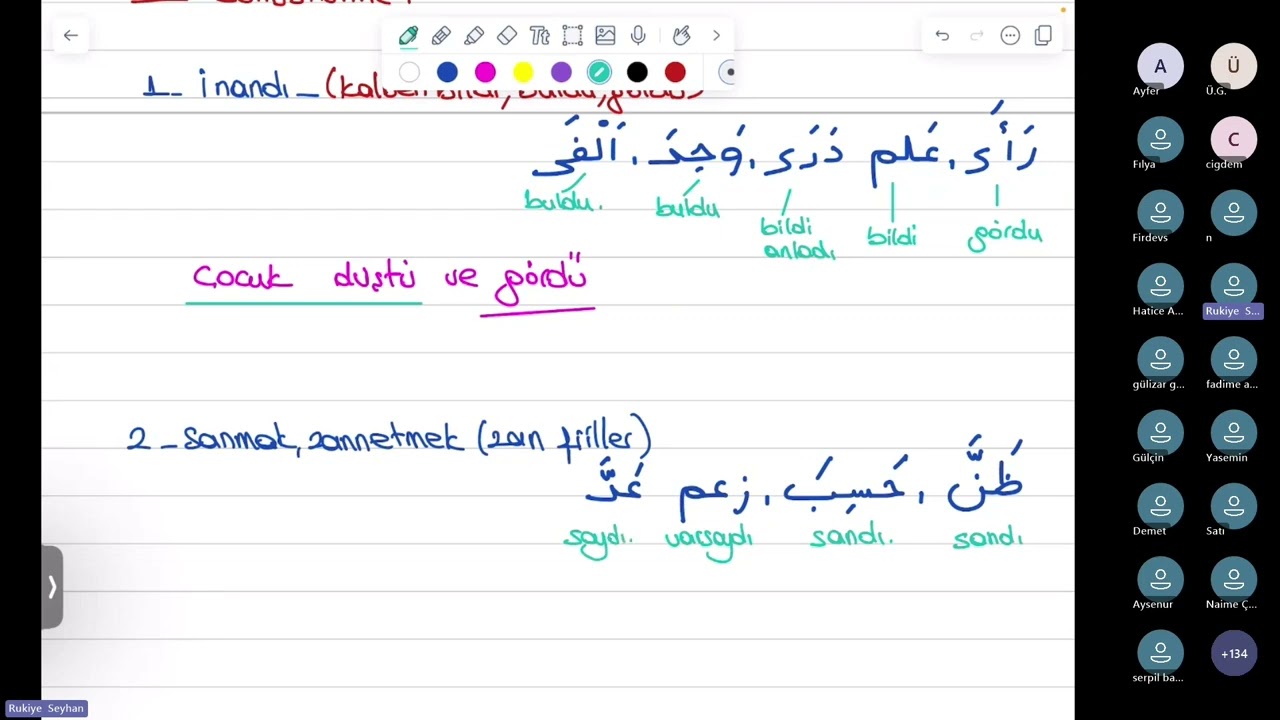The width and height of the screenshot is (1280, 720).
Task: Choose the yellow color swatch
Action: coord(523,72)
